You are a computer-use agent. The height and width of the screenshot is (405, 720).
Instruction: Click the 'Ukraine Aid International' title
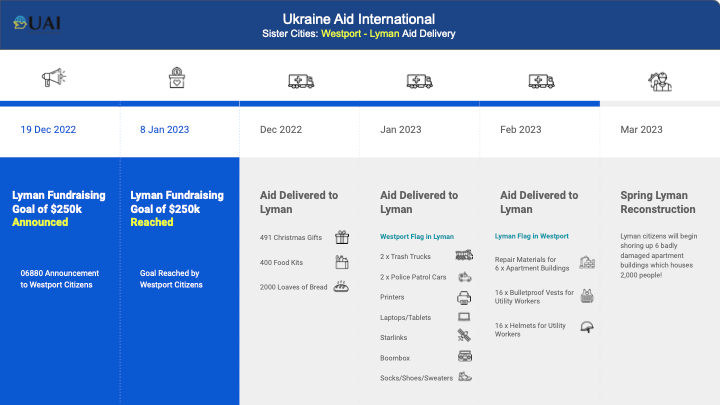pyautogui.click(x=359, y=19)
